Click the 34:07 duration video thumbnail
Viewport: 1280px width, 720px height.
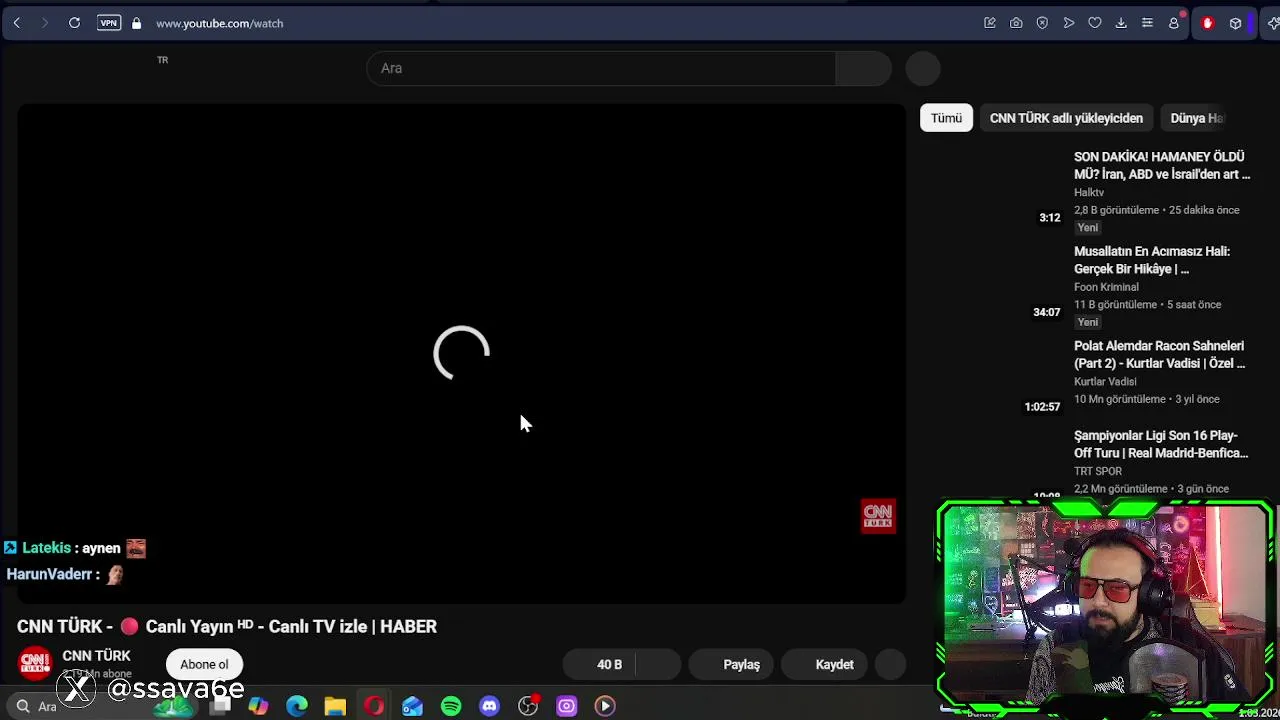pos(992,283)
